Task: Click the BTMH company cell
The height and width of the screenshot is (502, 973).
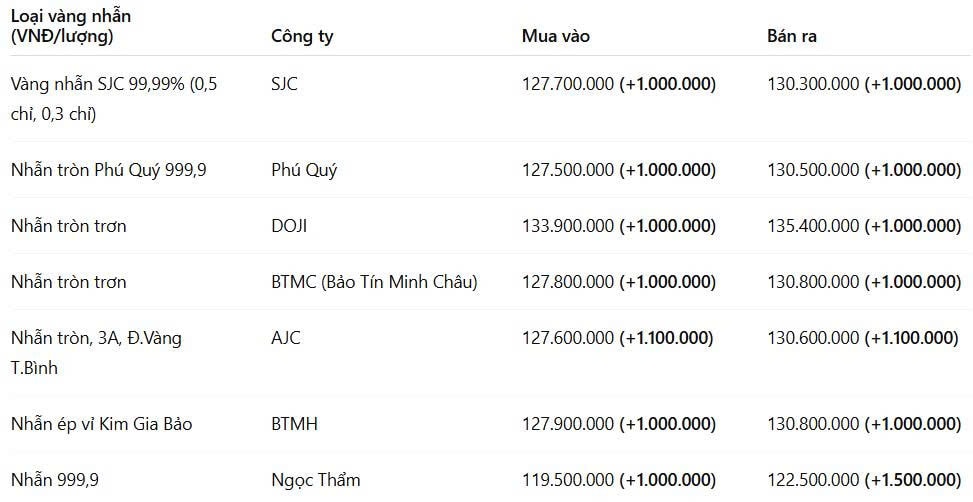Action: point(294,424)
